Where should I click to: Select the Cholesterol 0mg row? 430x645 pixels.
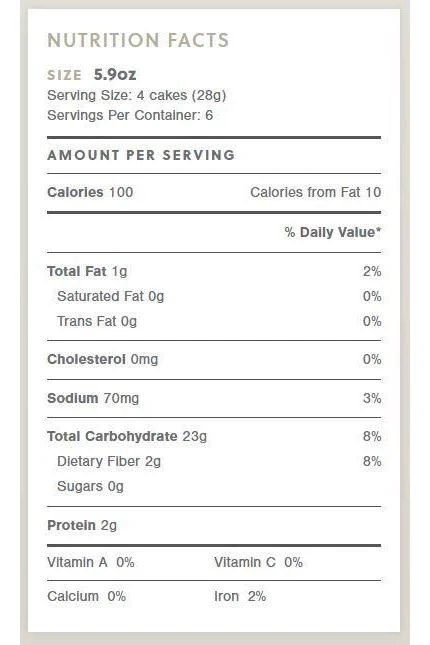[x=214, y=359]
